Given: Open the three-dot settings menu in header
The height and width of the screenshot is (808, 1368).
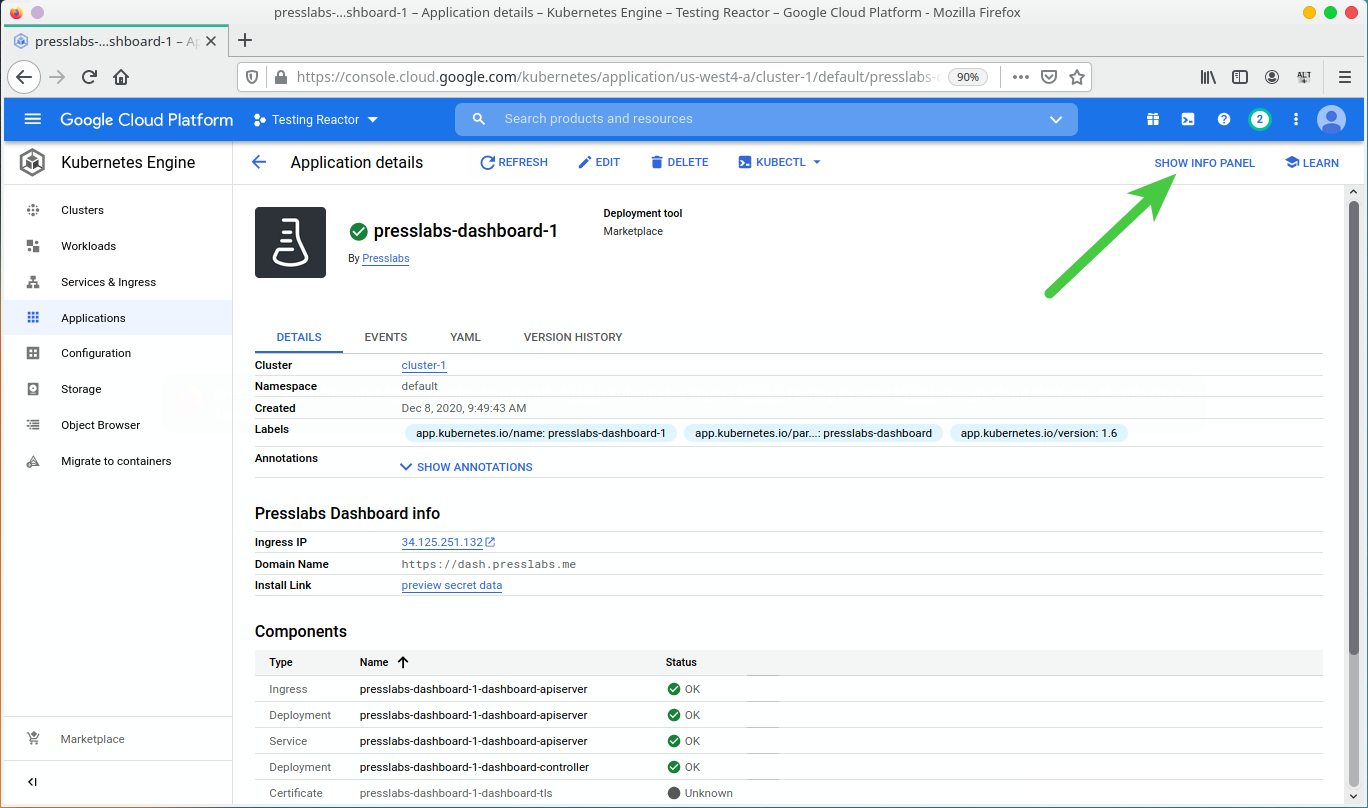Looking at the screenshot, I should coord(1296,119).
